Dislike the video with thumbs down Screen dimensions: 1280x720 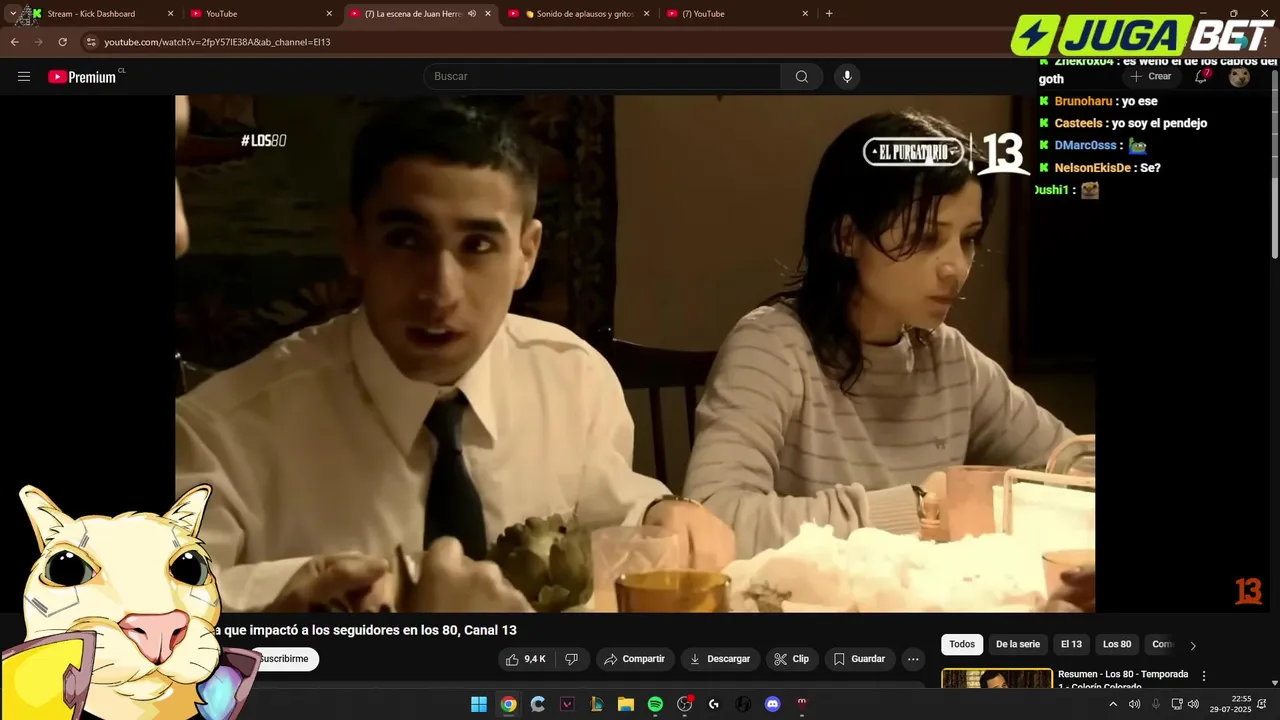[572, 659]
